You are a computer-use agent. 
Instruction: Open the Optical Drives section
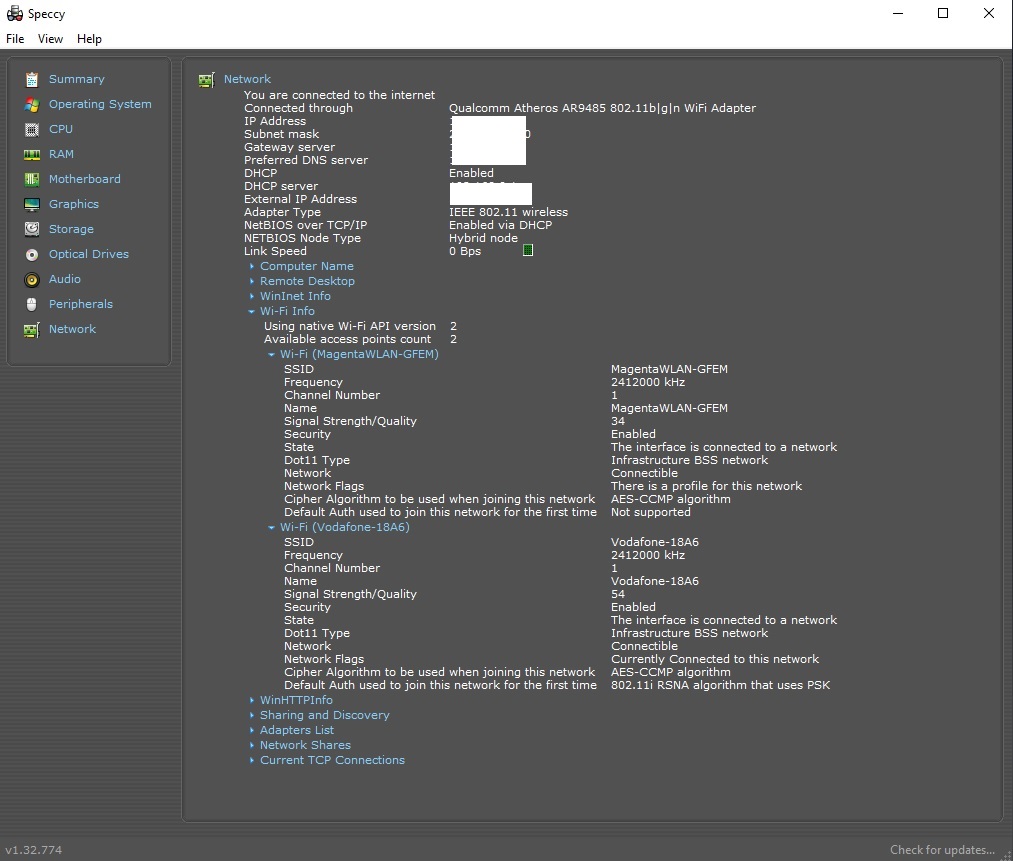coord(89,254)
